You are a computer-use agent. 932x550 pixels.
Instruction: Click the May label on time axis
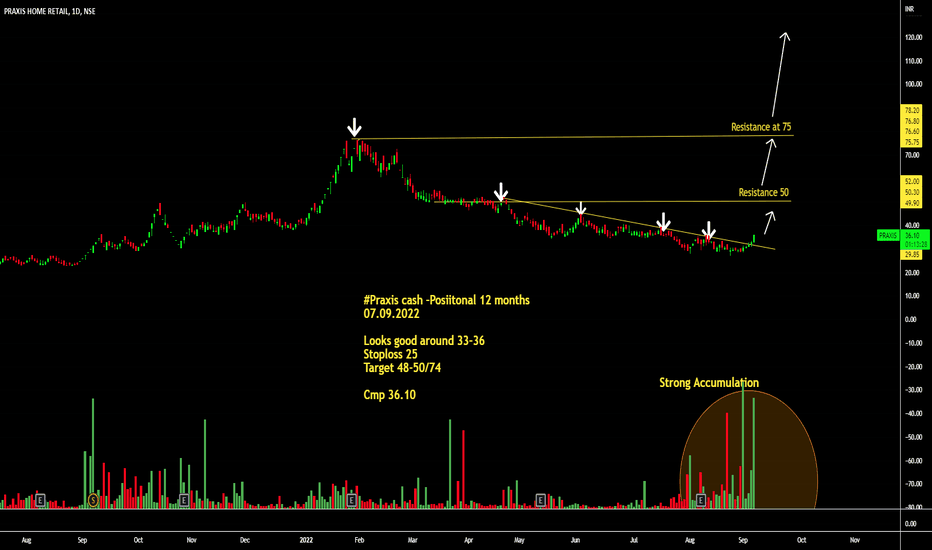[x=519, y=540]
